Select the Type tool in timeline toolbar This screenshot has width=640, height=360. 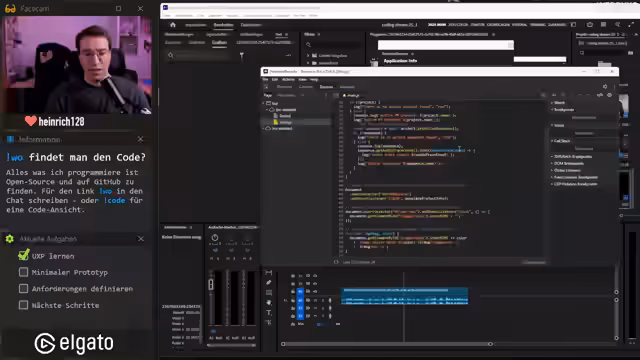[269, 313]
